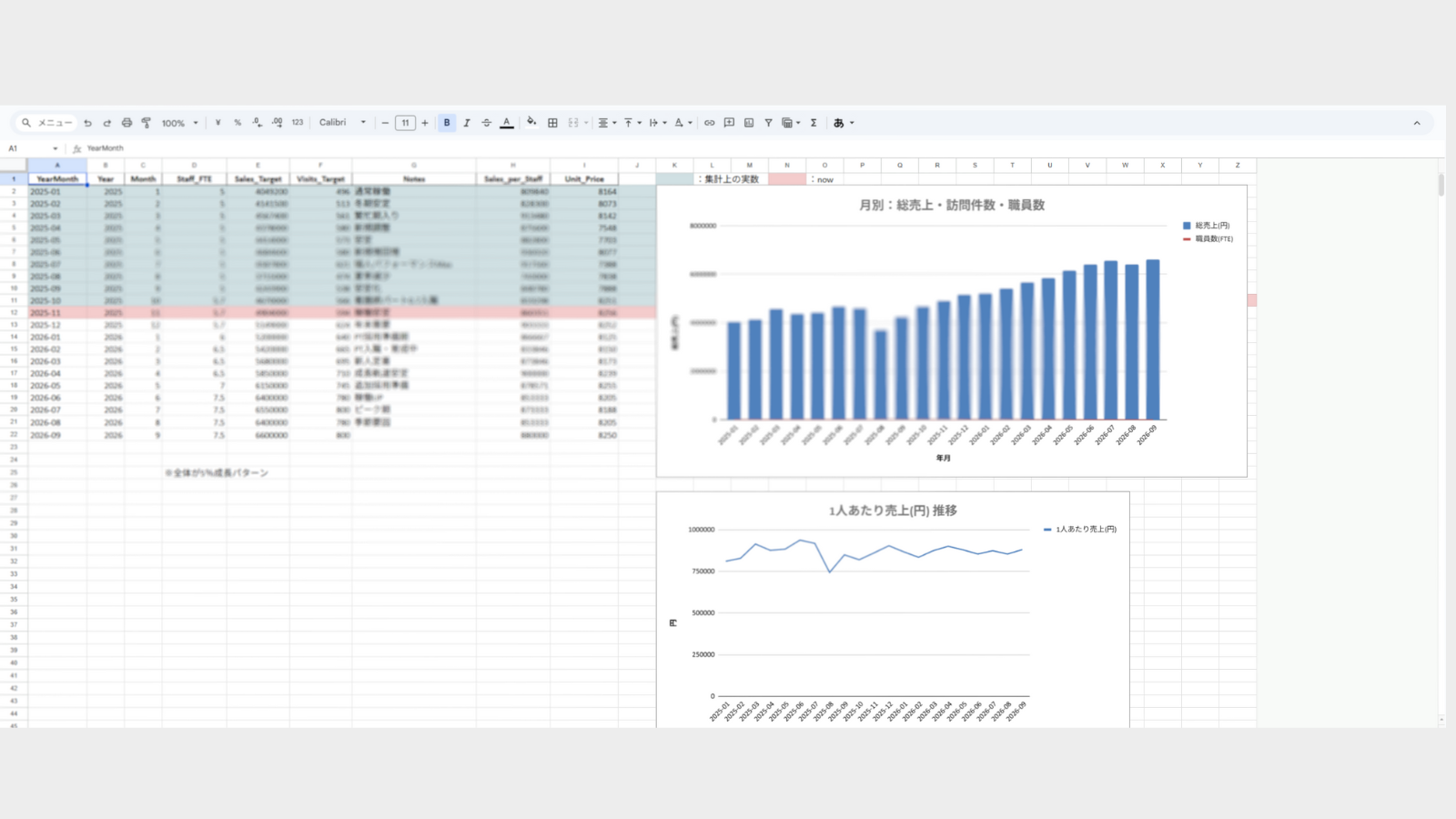Click the font size field showing 11

click(405, 123)
